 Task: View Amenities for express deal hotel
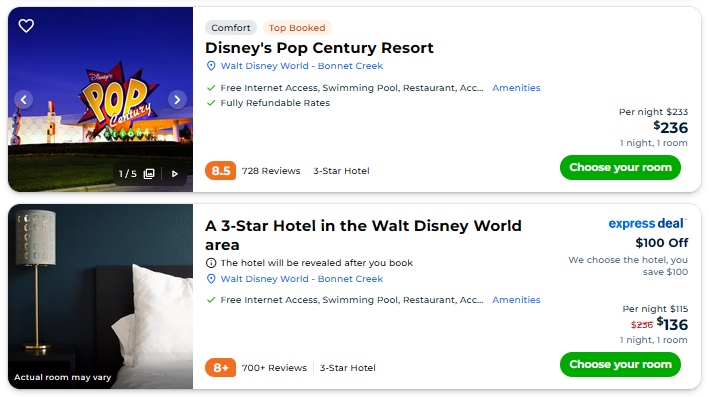(516, 300)
